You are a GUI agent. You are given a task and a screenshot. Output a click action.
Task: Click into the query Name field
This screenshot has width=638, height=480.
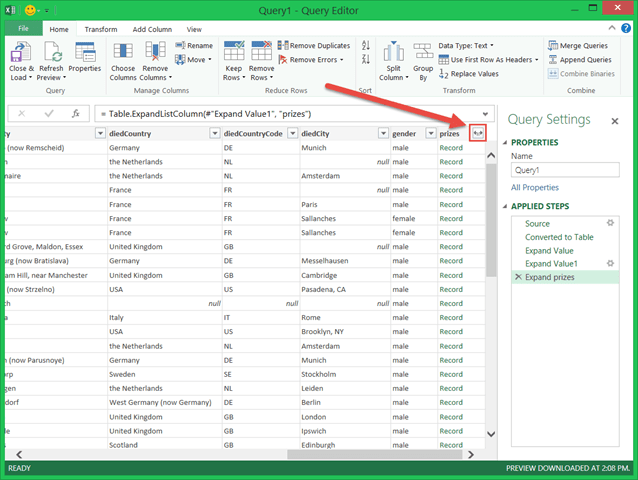[567, 170]
